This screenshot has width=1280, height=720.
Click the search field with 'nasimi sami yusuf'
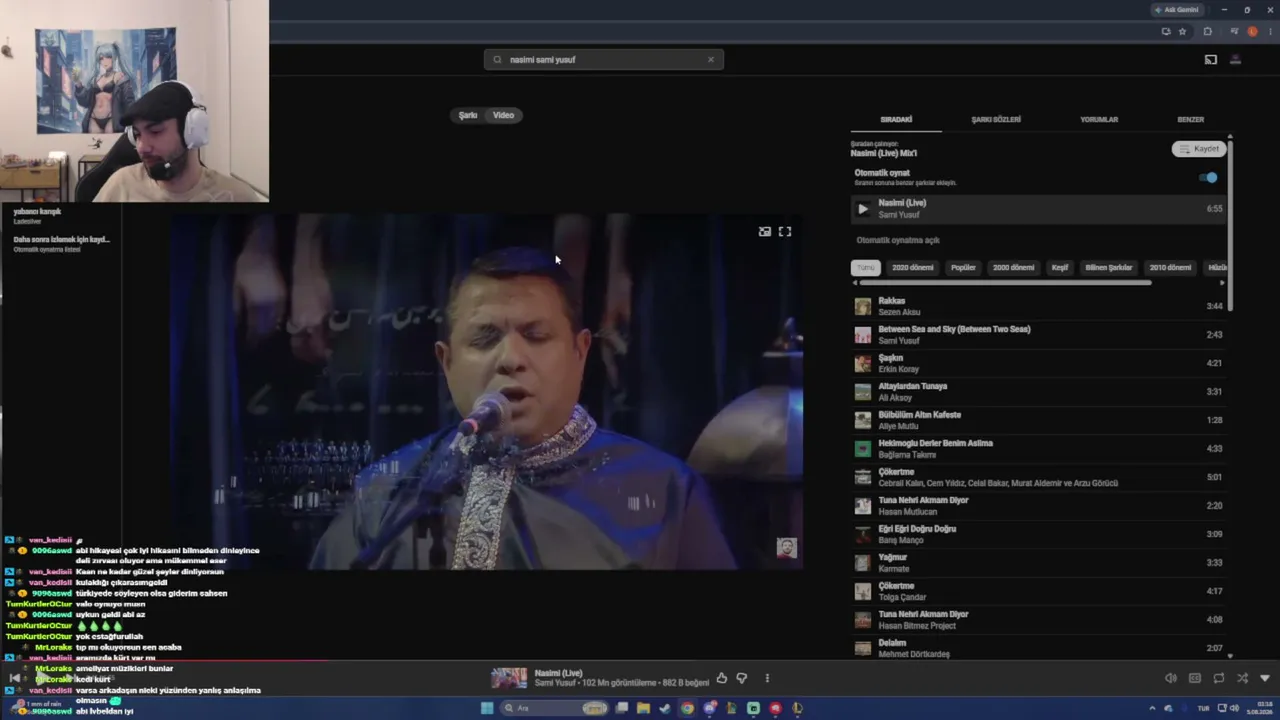click(604, 59)
